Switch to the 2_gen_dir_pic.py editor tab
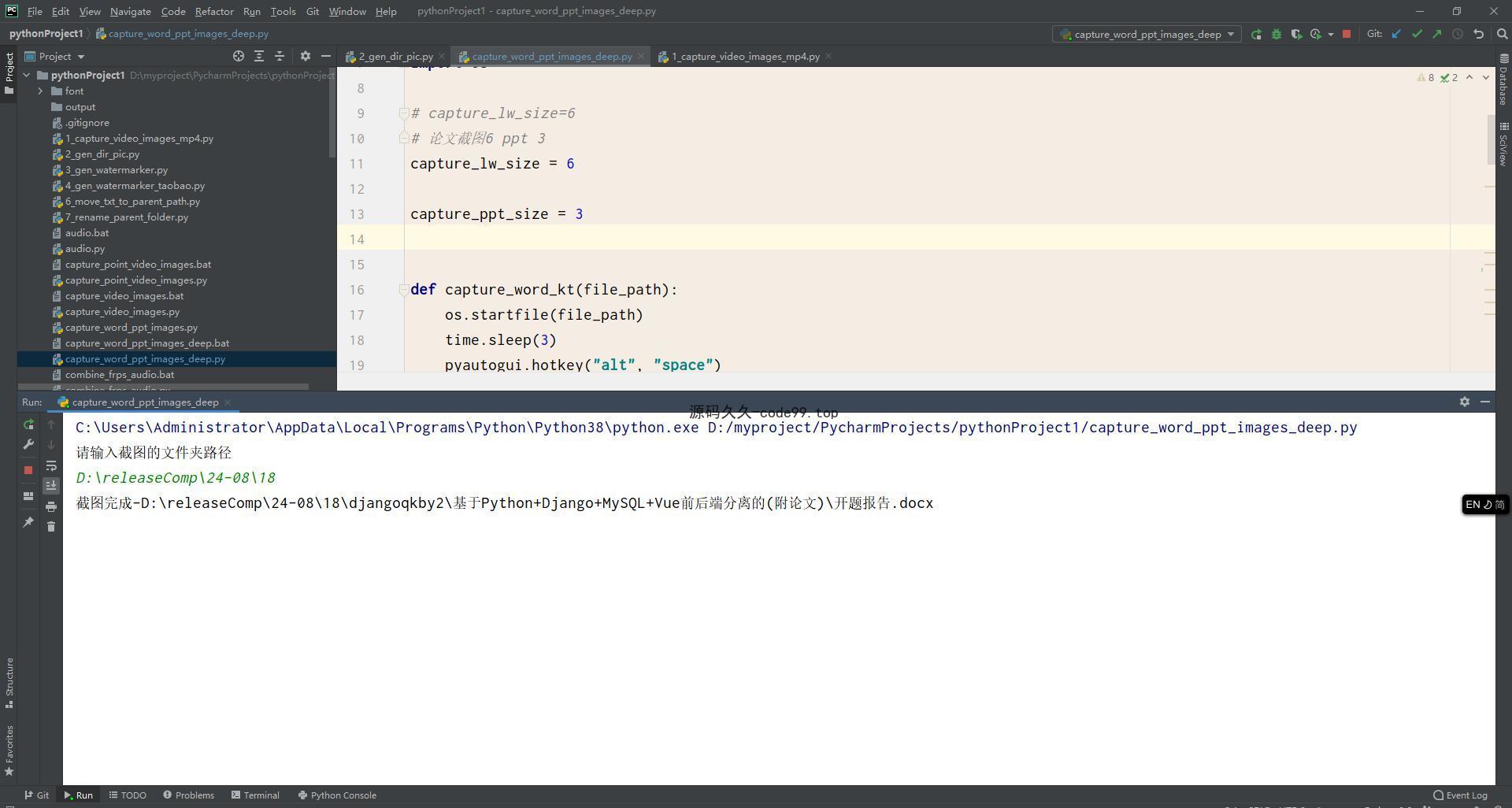Viewport: 1512px width, 808px height. 395,56
